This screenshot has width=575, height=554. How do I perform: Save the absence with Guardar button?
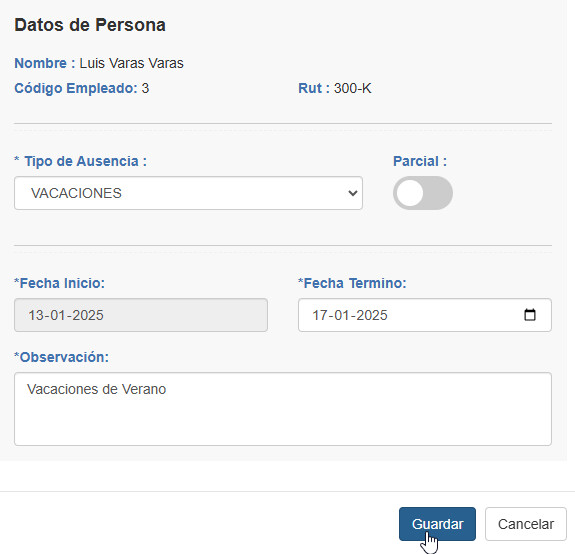[x=437, y=524]
